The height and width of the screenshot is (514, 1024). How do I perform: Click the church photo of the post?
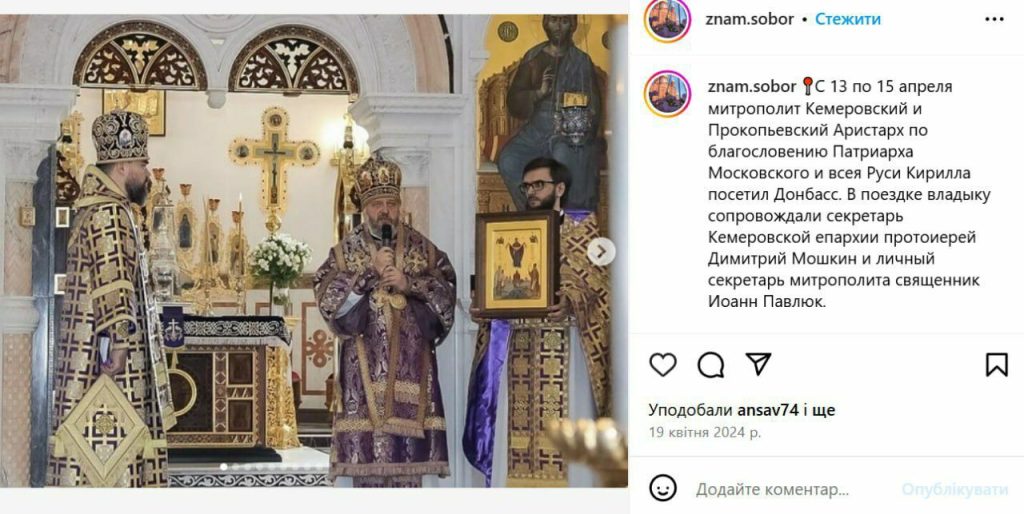313,251
